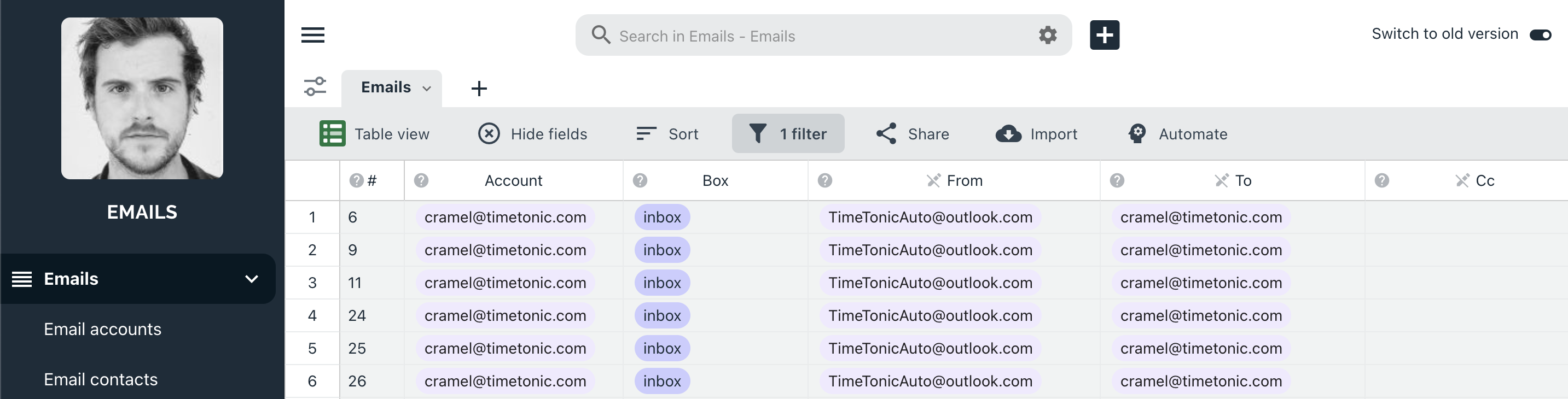Click inbox tag in row 5
The height and width of the screenshot is (399, 1568).
[x=662, y=349]
